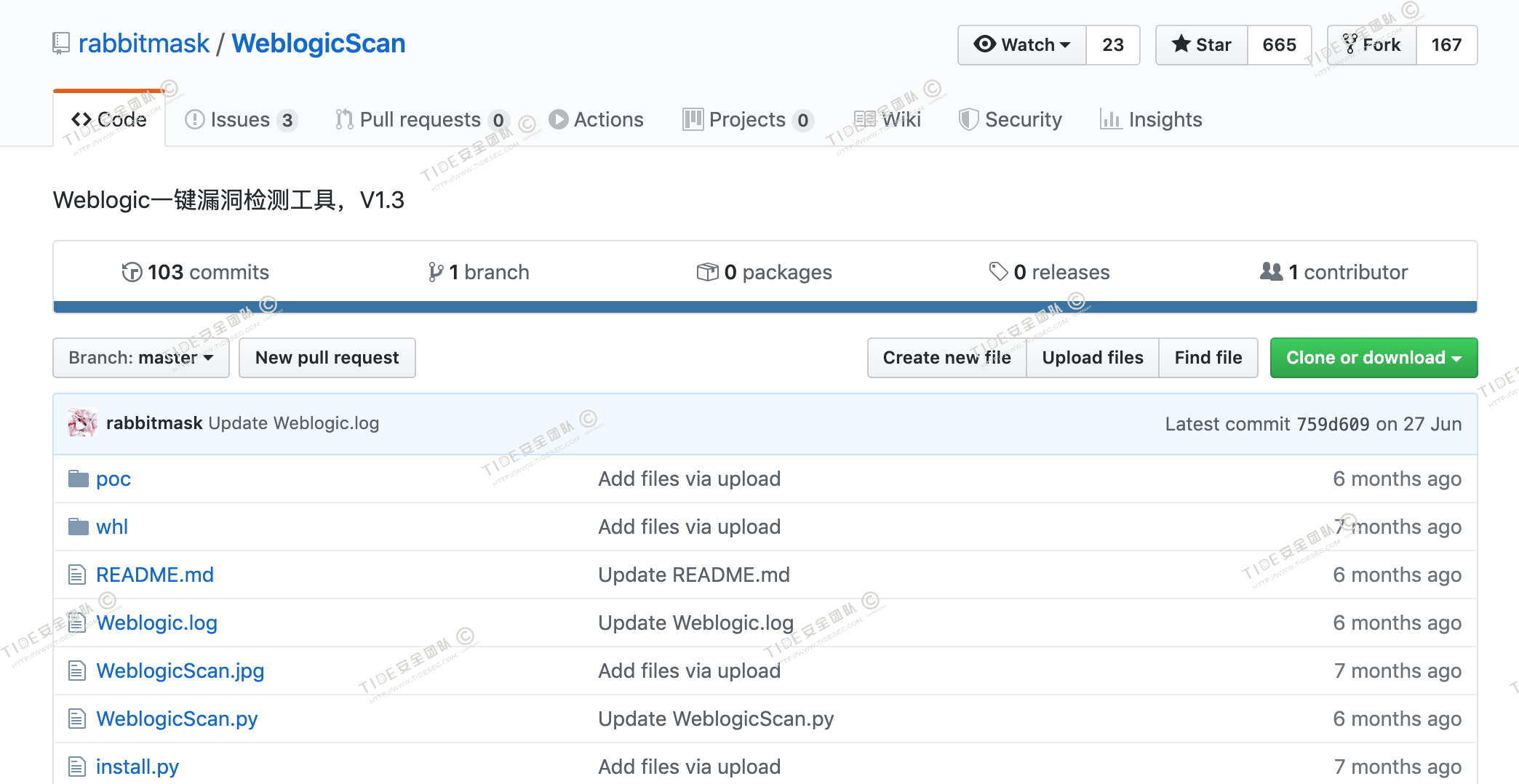The width and height of the screenshot is (1519, 784).
Task: Click the packages box icon
Action: point(707,272)
